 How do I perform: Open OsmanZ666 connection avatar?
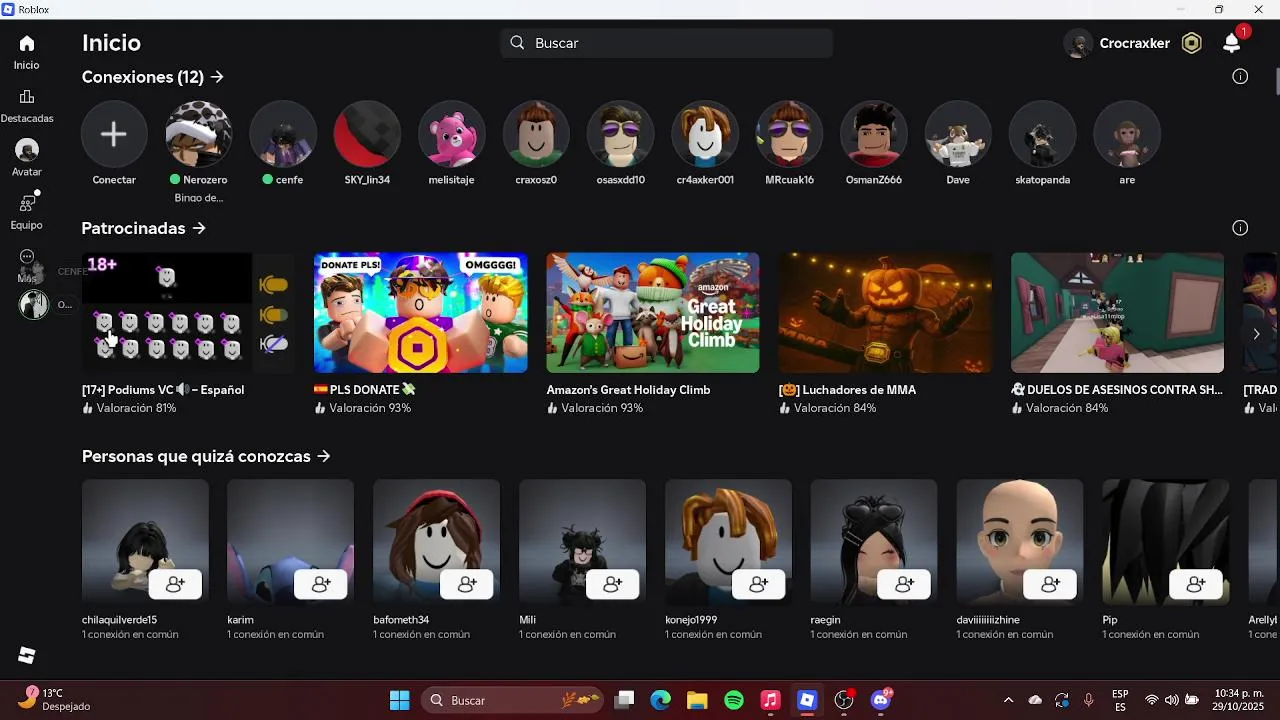coord(874,134)
